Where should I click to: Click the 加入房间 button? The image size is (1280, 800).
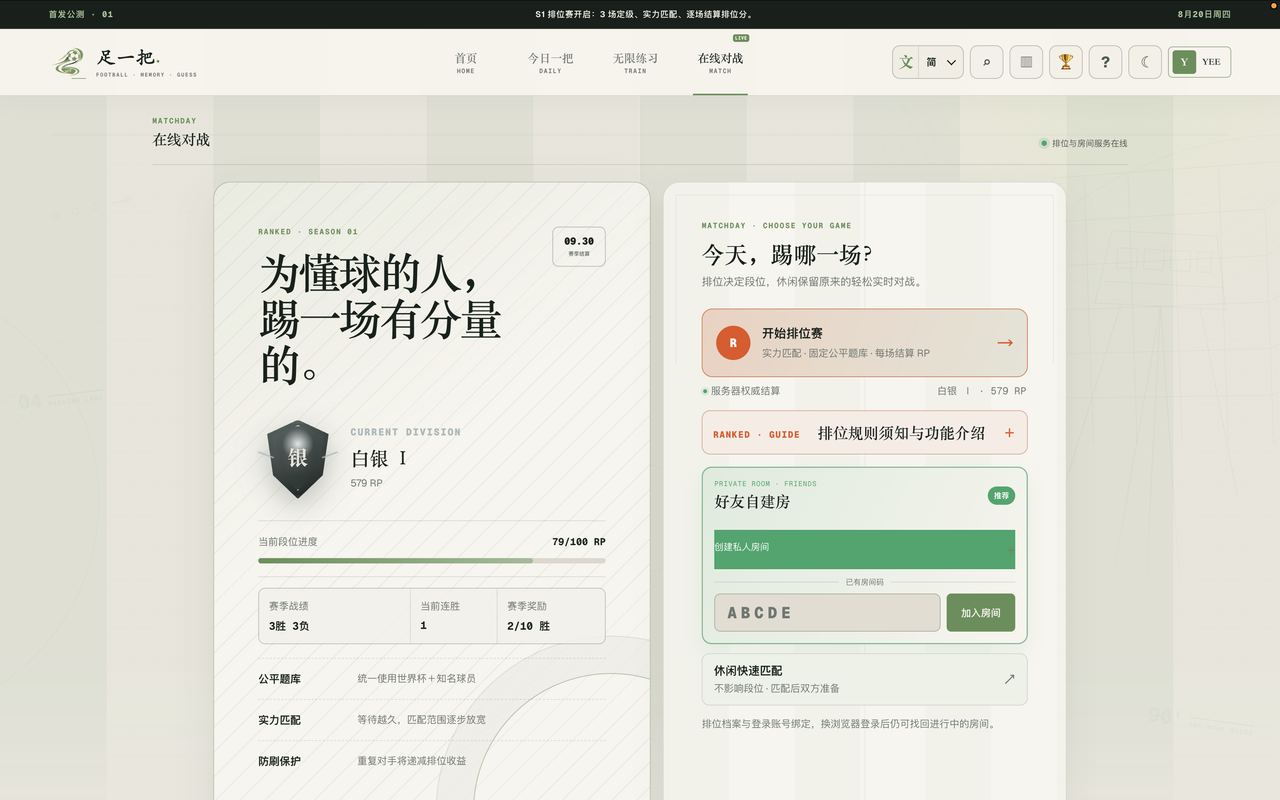[x=980, y=613]
